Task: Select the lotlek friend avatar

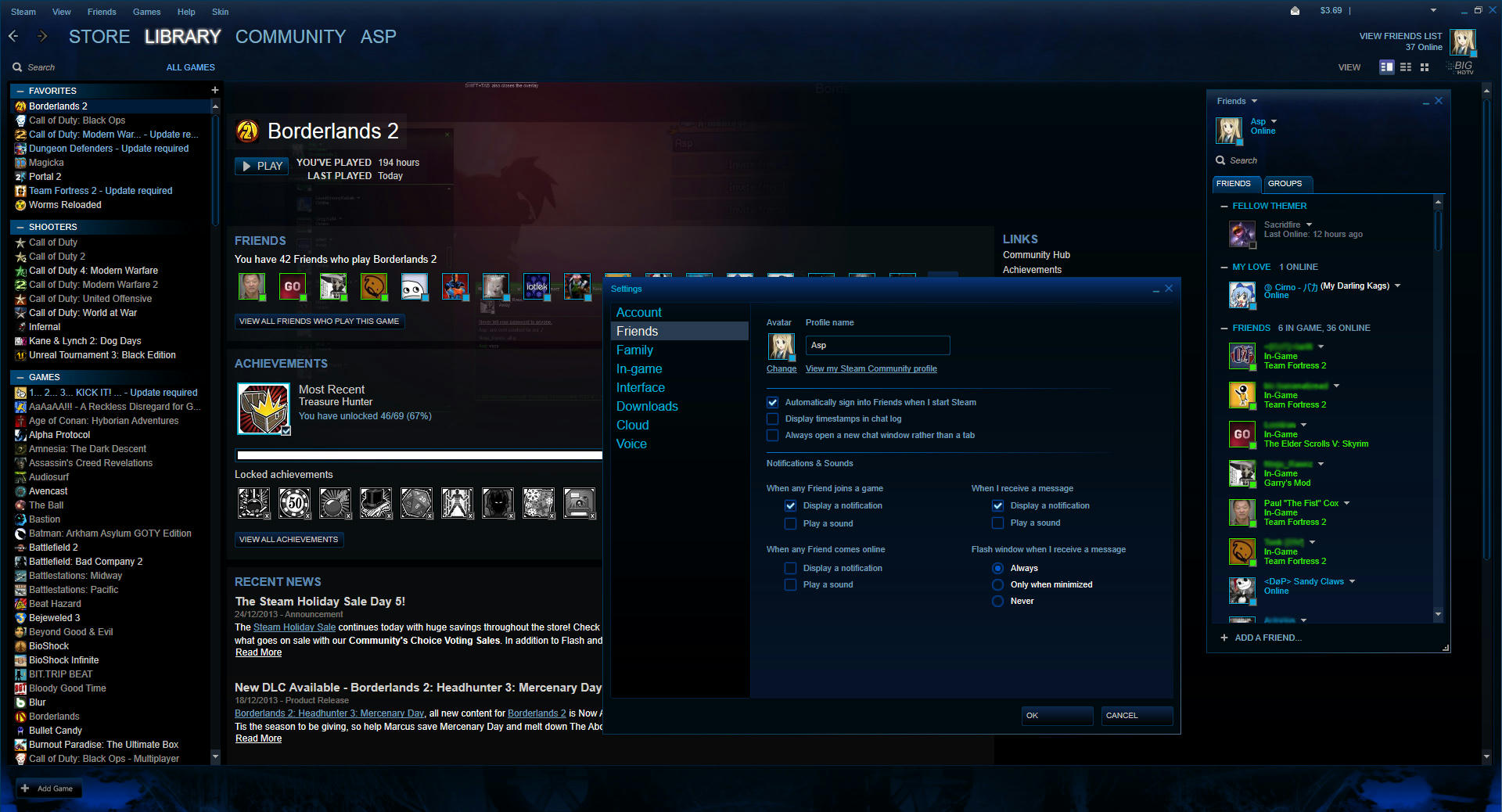Action: click(x=537, y=286)
